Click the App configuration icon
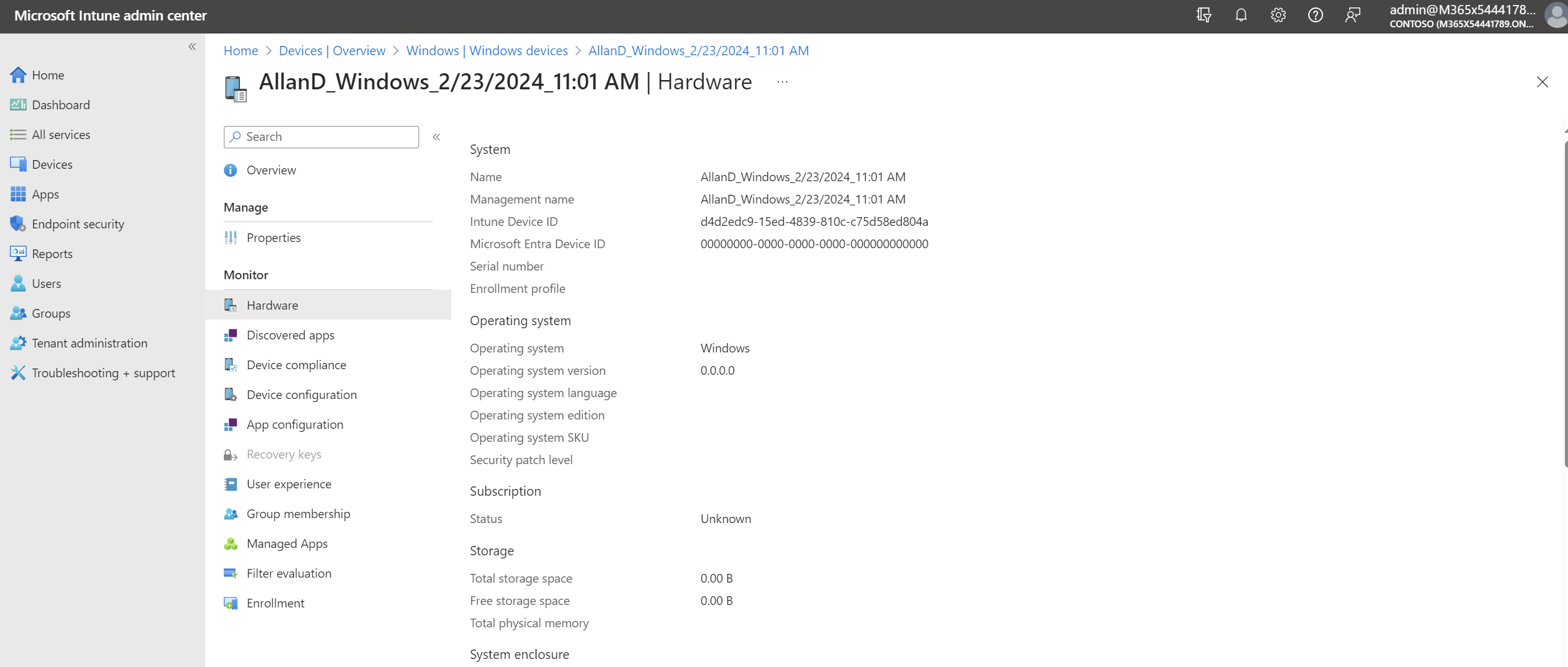Viewport: 1568px width, 667px height. 231,424
